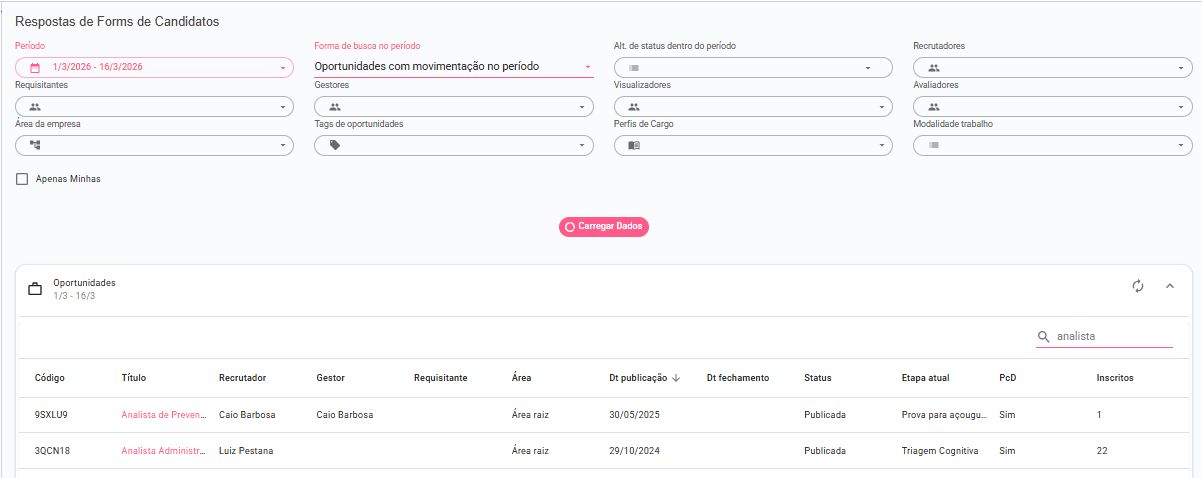Click the refresh icon in Oportunidades panel
Viewport: 1202px width, 478px height.
coord(1138,287)
